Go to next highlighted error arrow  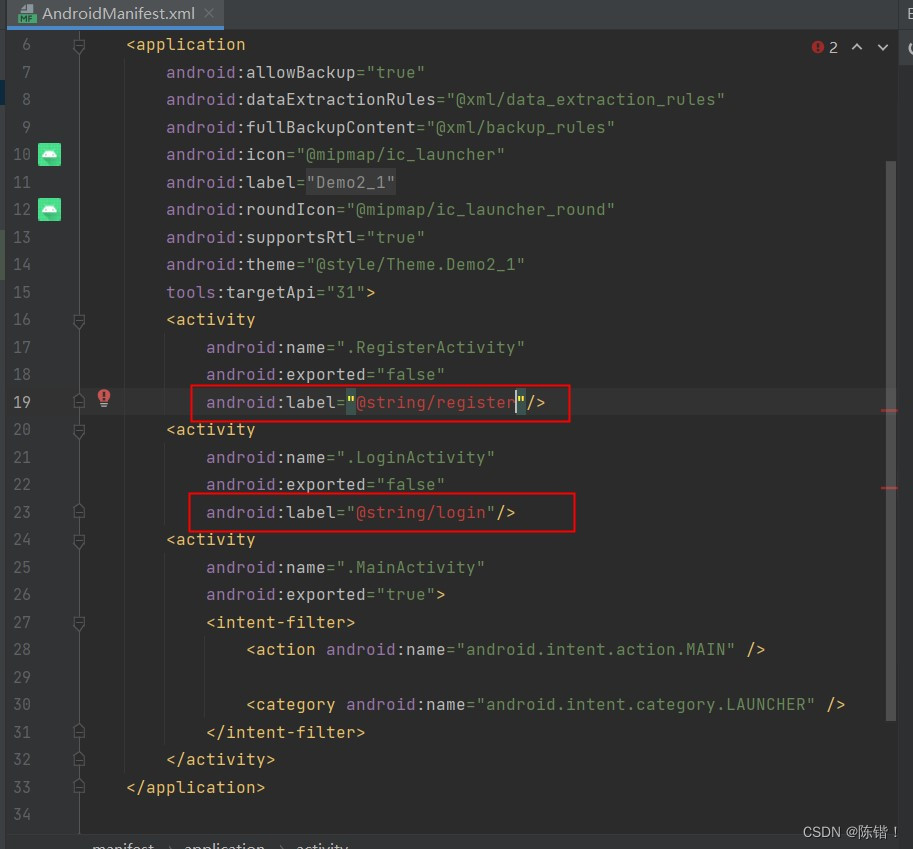click(883, 47)
